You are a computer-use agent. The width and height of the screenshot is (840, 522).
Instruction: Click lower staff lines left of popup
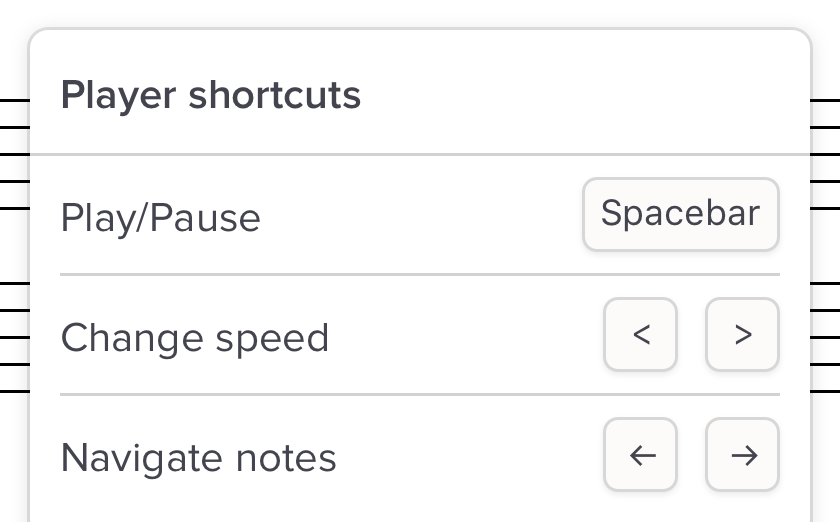[x=14, y=337]
